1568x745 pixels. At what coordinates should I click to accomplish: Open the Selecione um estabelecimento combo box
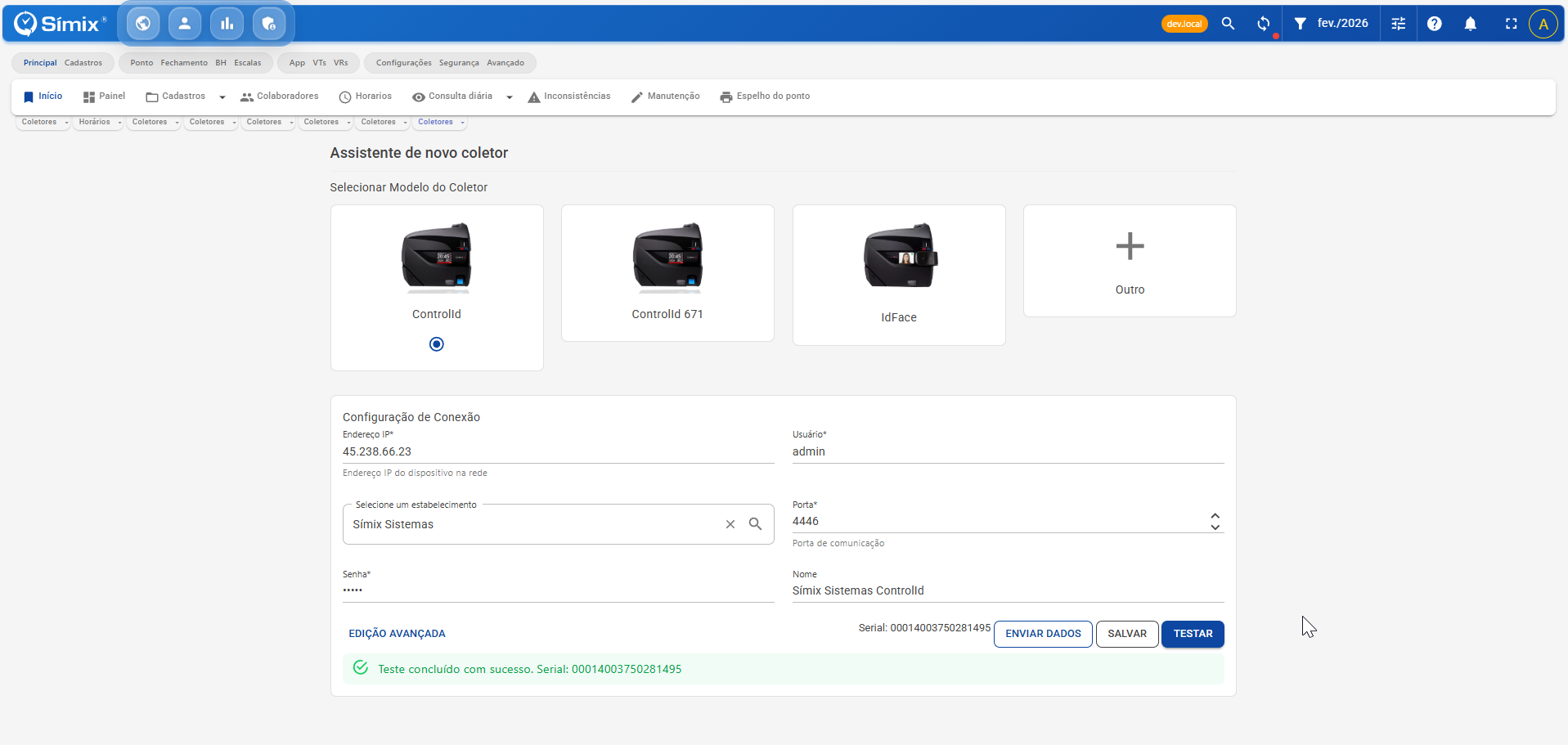click(x=559, y=524)
